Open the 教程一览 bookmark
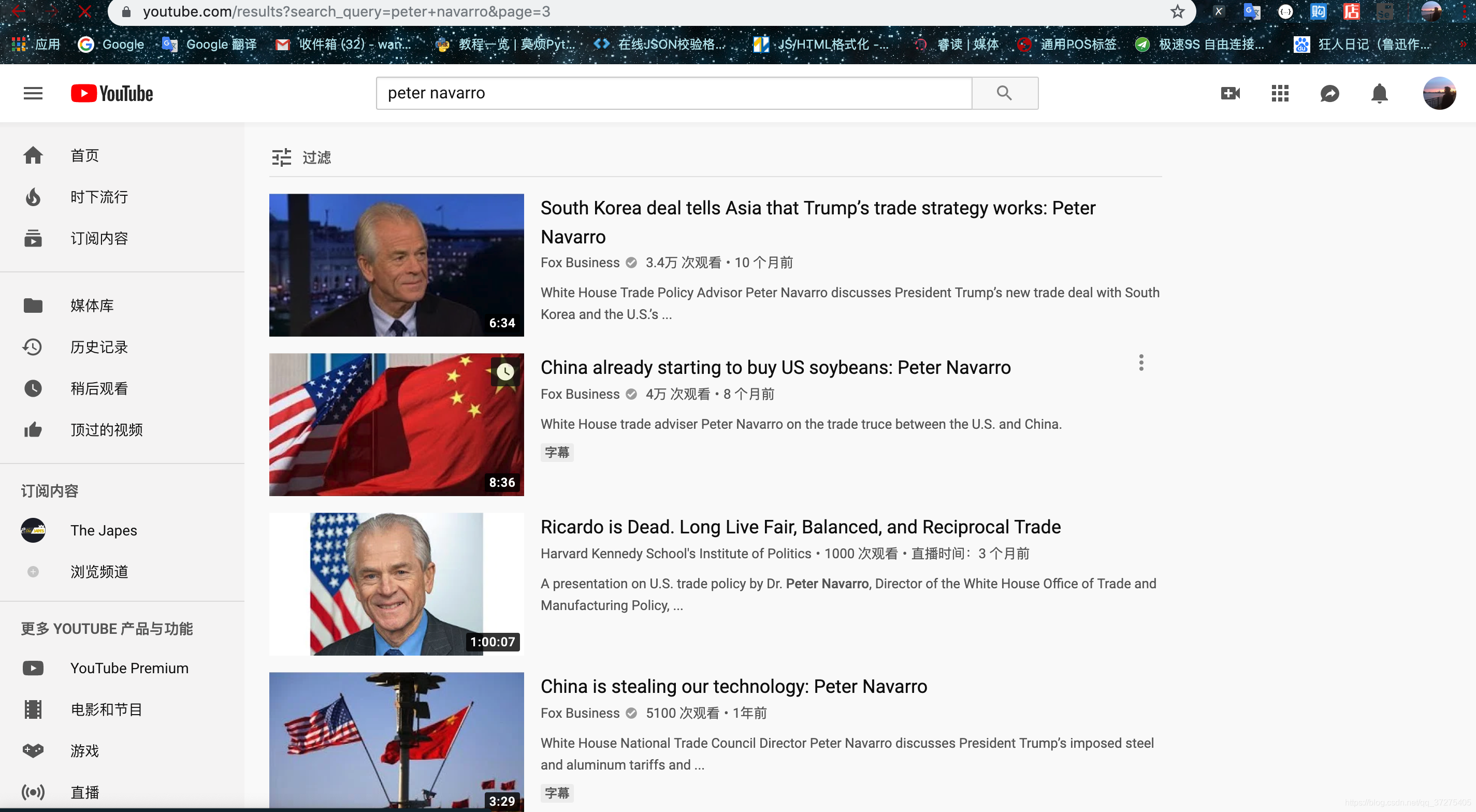Viewport: 1476px width, 812px height. pos(505,44)
